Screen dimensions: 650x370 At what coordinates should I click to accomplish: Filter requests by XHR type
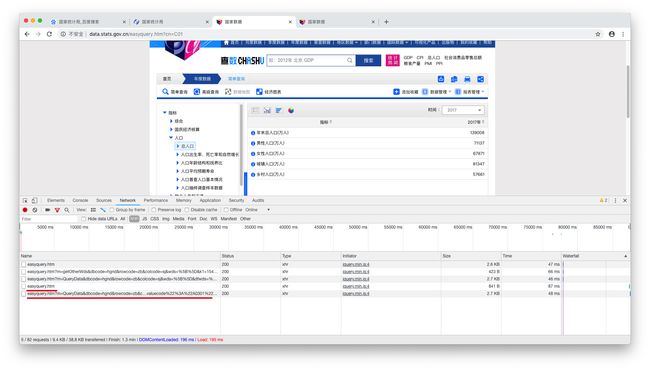pyautogui.click(x=134, y=219)
